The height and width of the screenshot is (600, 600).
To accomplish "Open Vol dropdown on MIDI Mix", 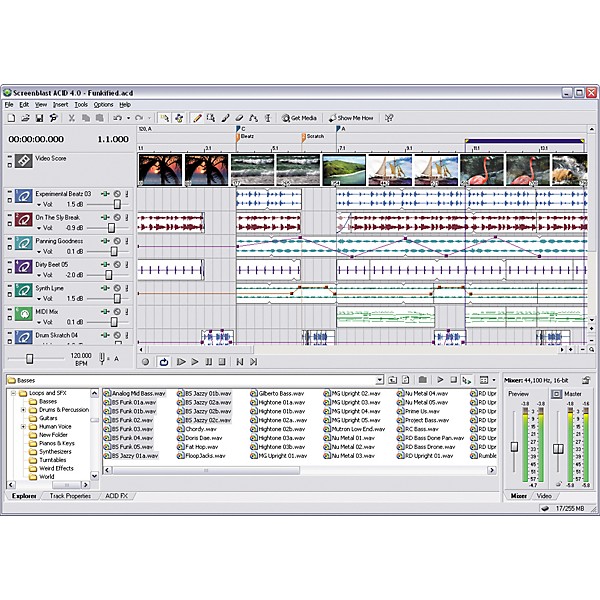I will (39, 323).
